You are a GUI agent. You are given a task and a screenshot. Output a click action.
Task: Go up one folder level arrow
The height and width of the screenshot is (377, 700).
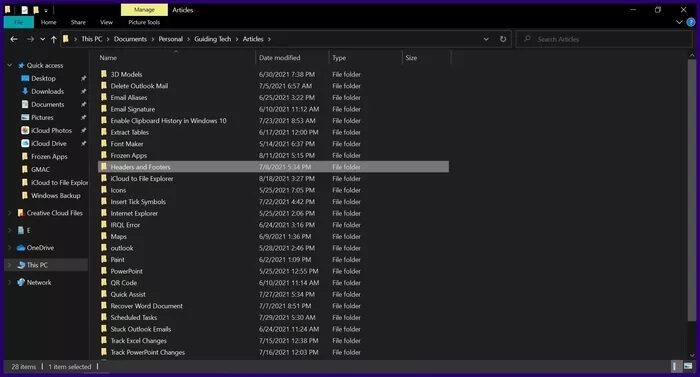pos(54,39)
